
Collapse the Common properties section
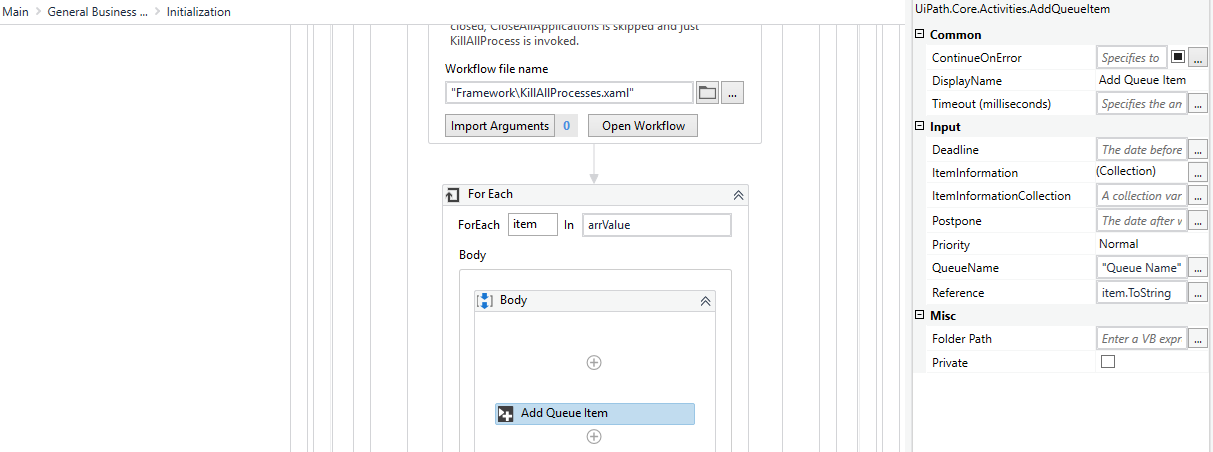[920, 35]
